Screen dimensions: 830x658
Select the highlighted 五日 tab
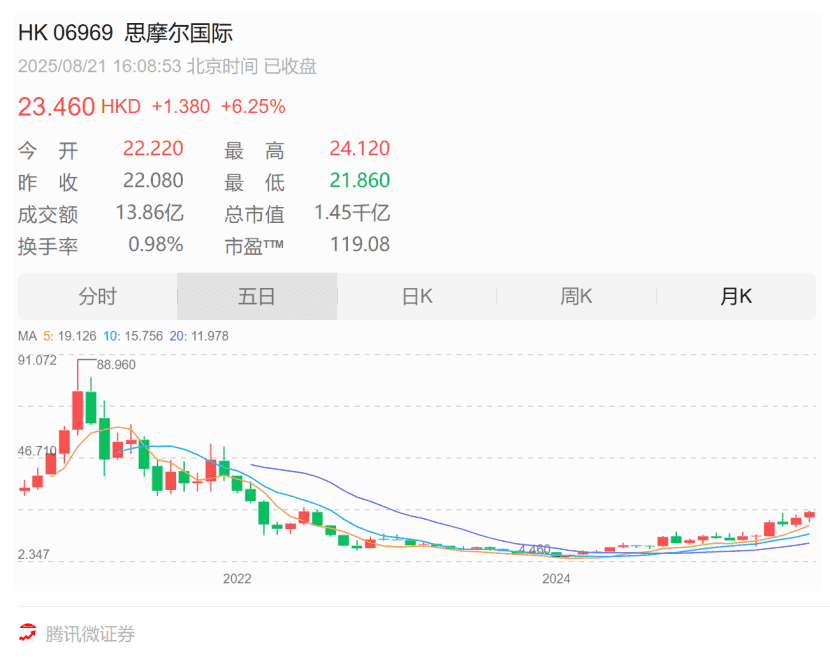point(256,296)
